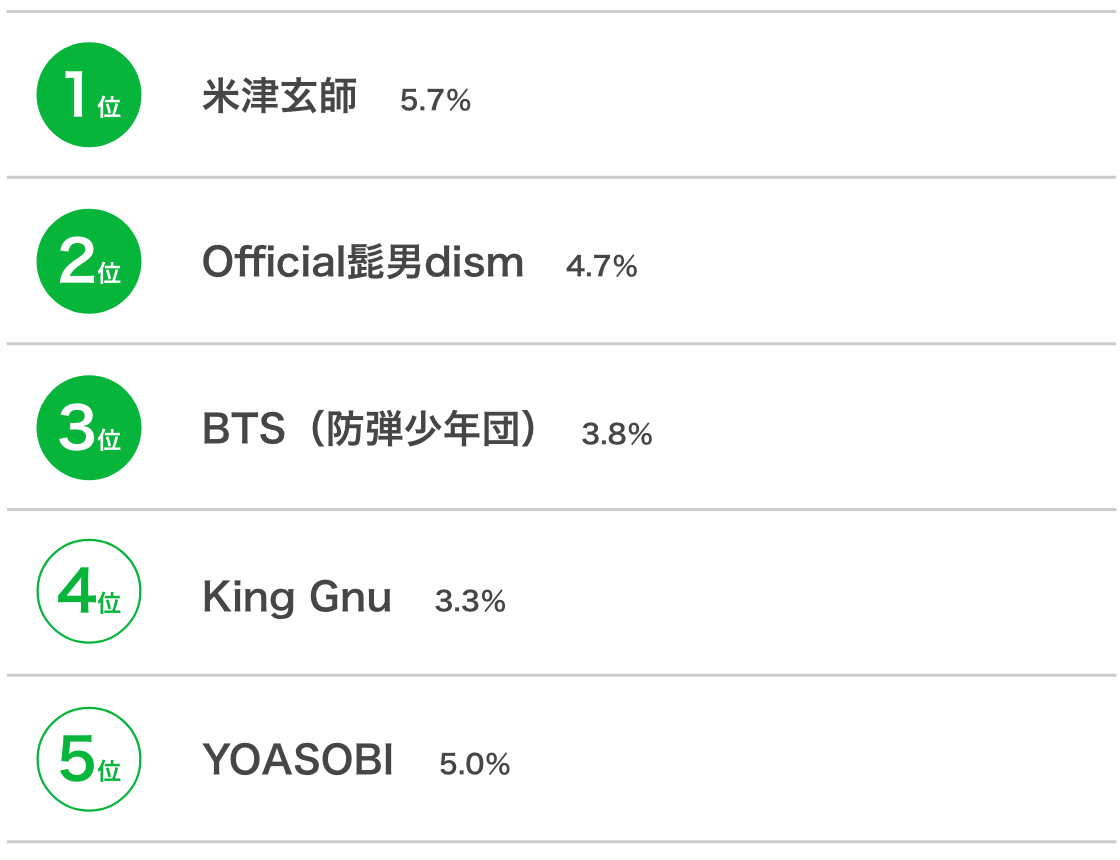Click the green 位 kanji in fifth-place badge
Image resolution: width=1120 pixels, height=860 pixels.
(109, 771)
